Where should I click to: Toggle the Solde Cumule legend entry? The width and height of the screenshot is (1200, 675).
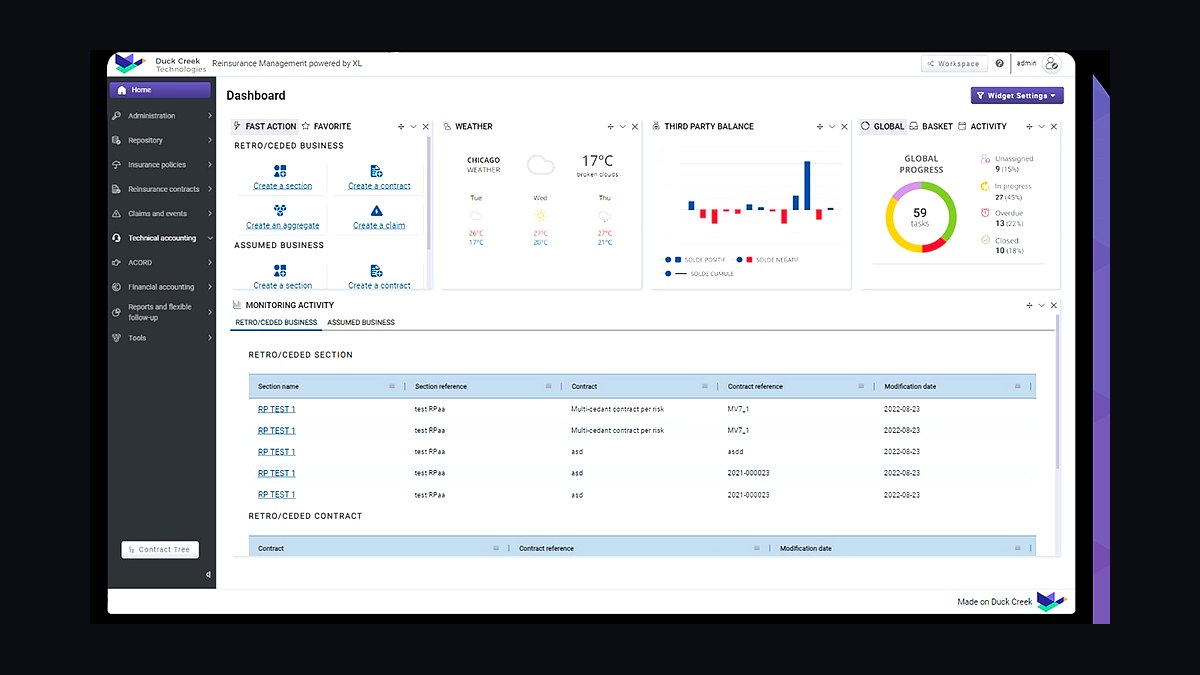[x=699, y=273]
